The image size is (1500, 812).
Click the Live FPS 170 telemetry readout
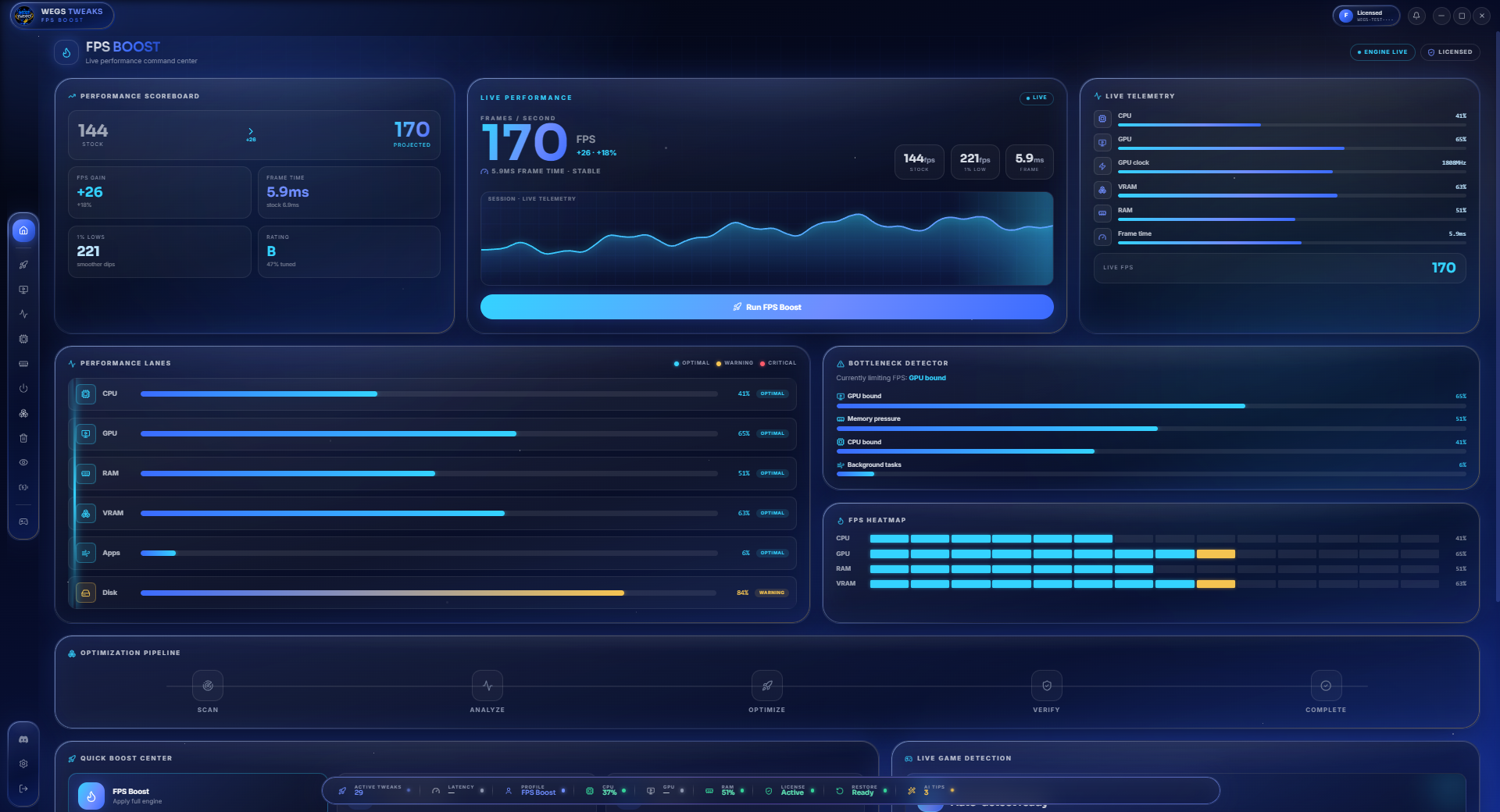[x=1280, y=268]
